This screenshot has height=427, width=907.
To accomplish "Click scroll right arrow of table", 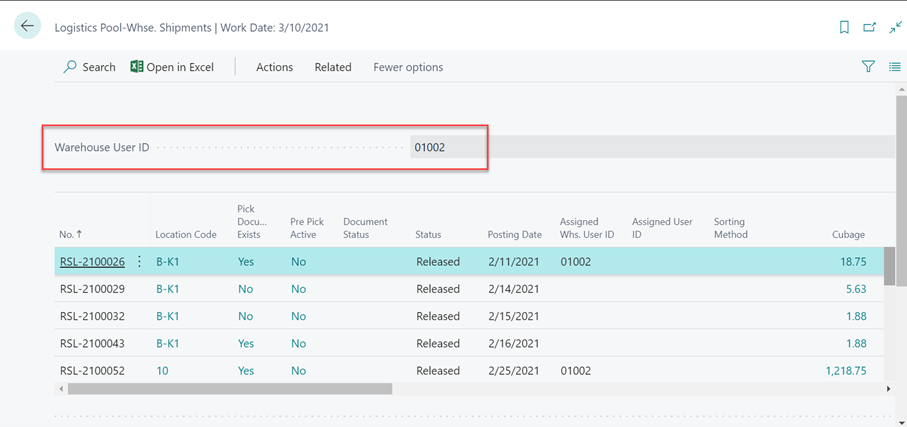I will [888, 389].
